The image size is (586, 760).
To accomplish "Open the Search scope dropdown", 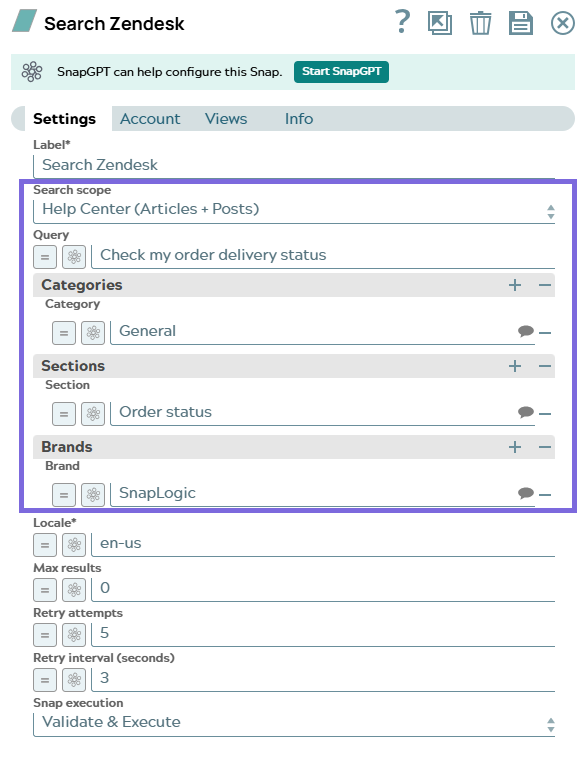I will (294, 210).
